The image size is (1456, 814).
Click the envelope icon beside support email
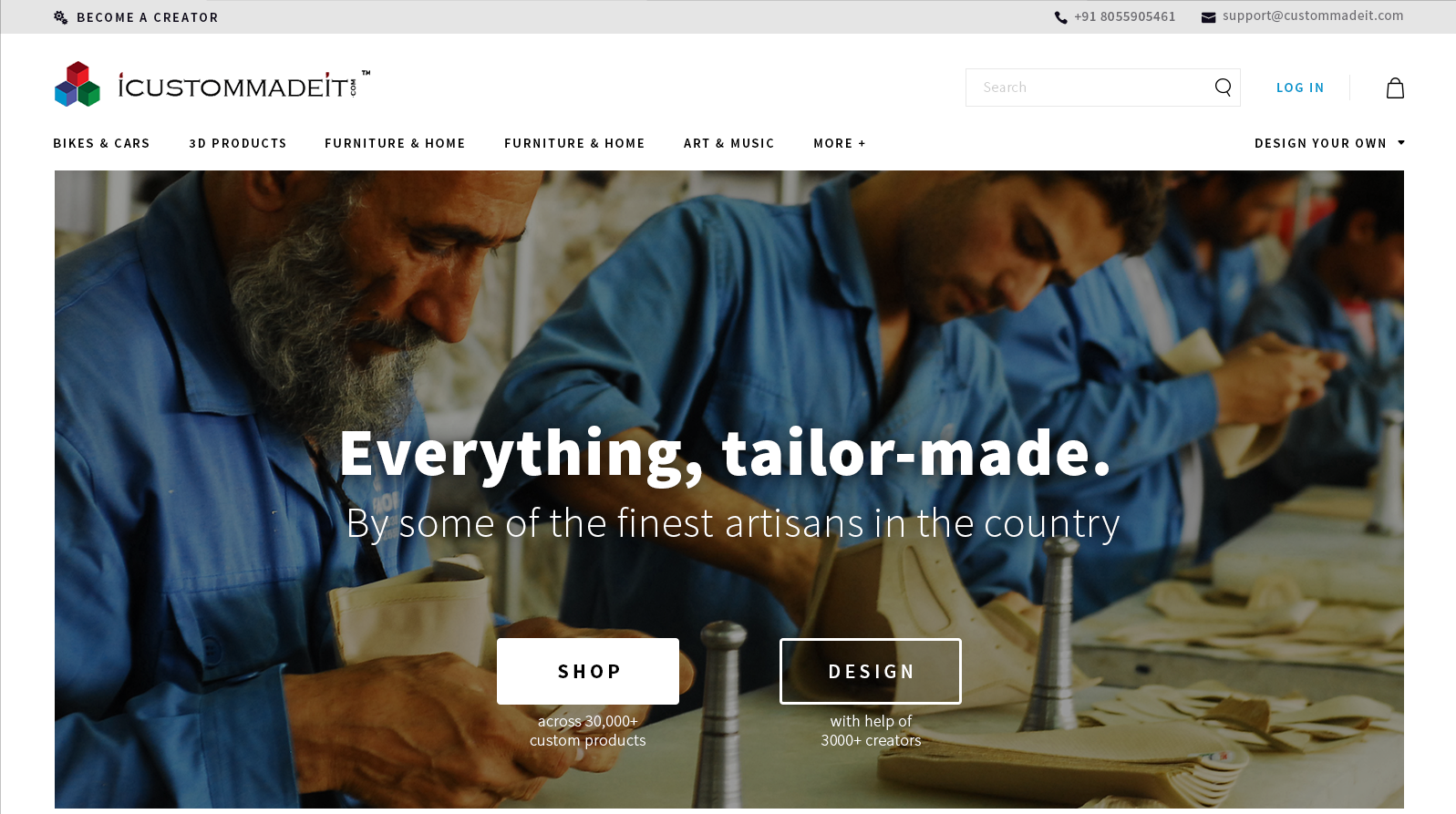(x=1208, y=17)
